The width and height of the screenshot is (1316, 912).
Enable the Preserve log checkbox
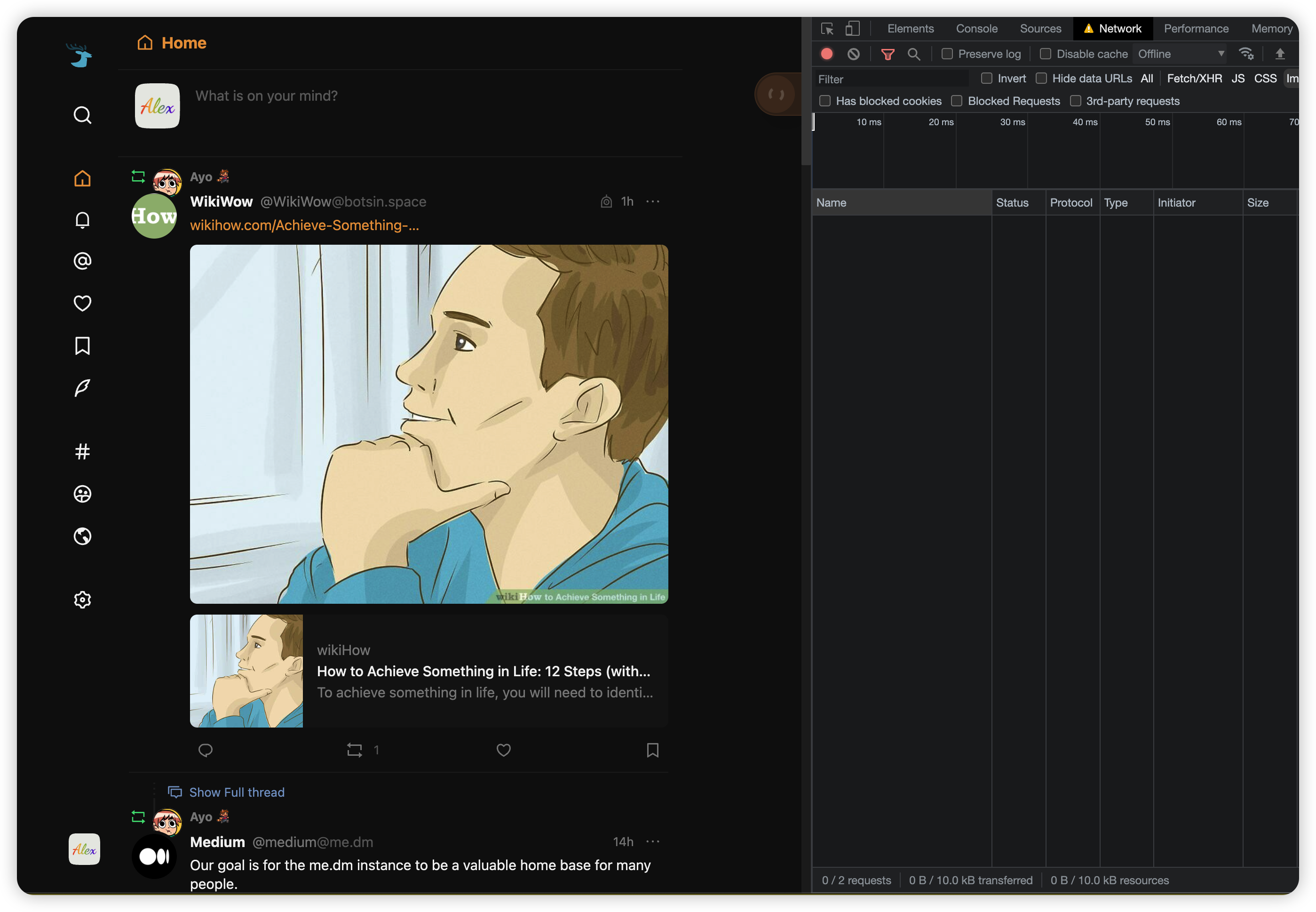[947, 54]
